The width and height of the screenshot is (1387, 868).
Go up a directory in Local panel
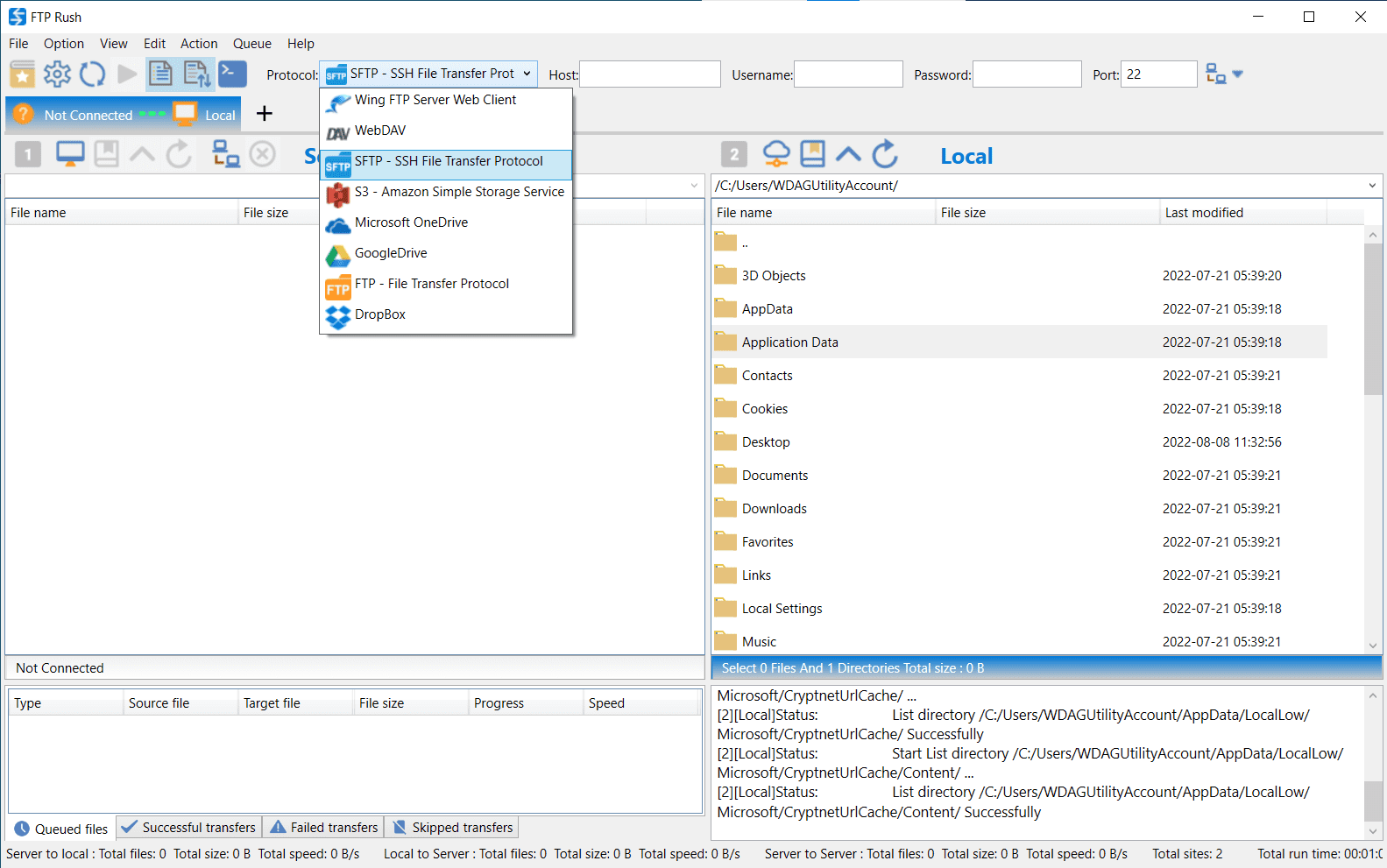point(848,155)
